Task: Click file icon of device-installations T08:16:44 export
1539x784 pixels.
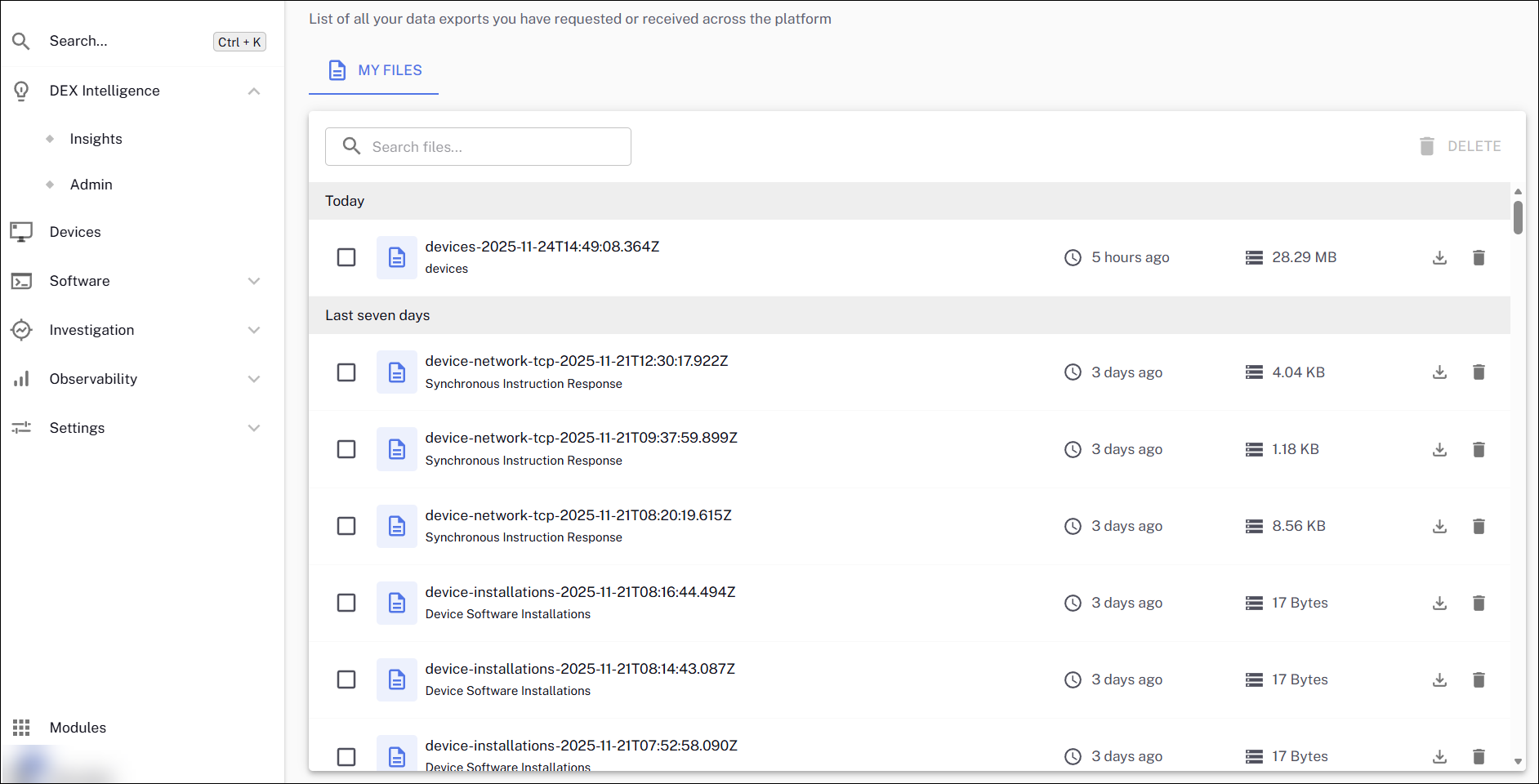Action: point(396,603)
